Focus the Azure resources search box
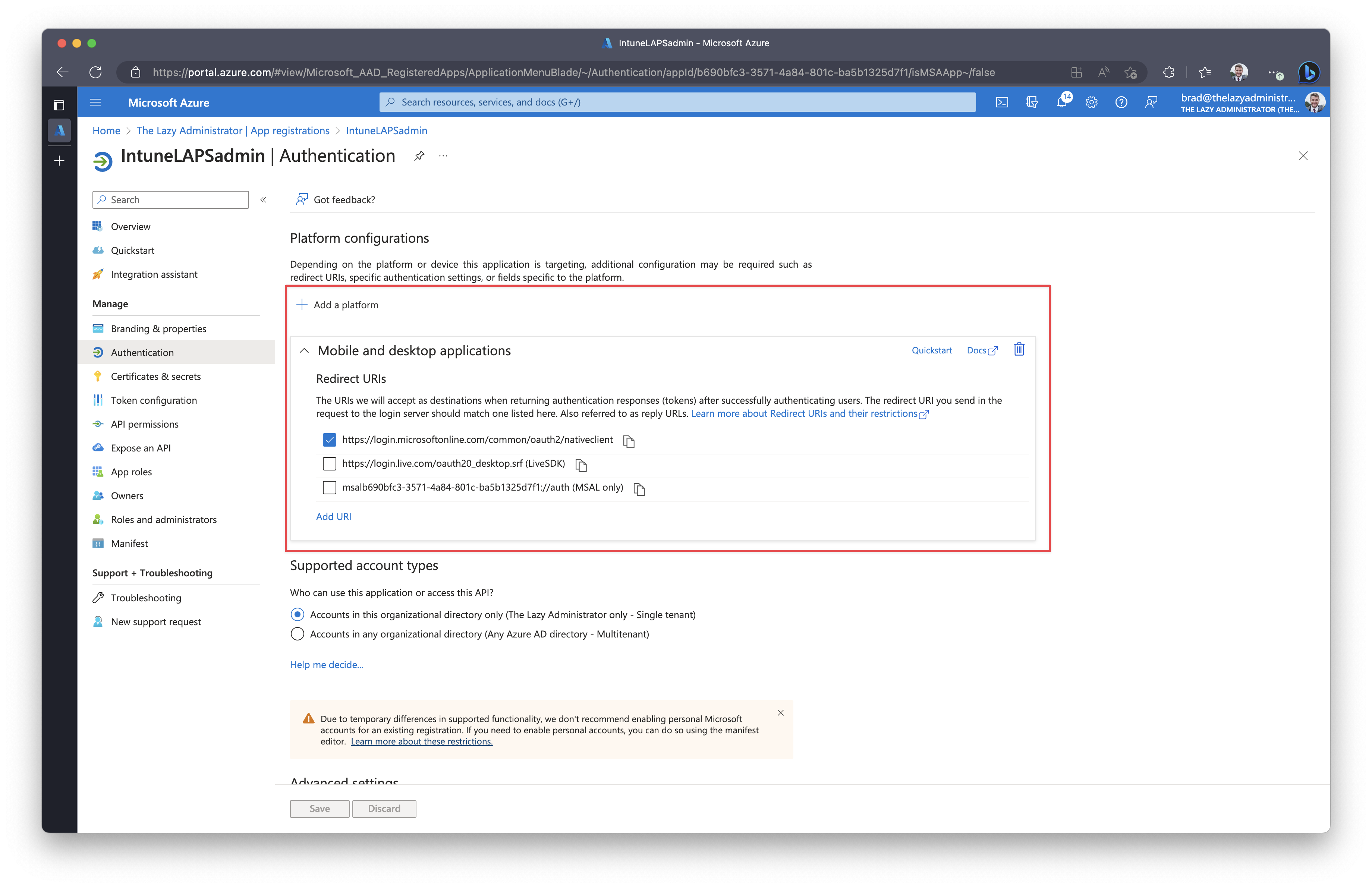1372x888 pixels. [677, 102]
